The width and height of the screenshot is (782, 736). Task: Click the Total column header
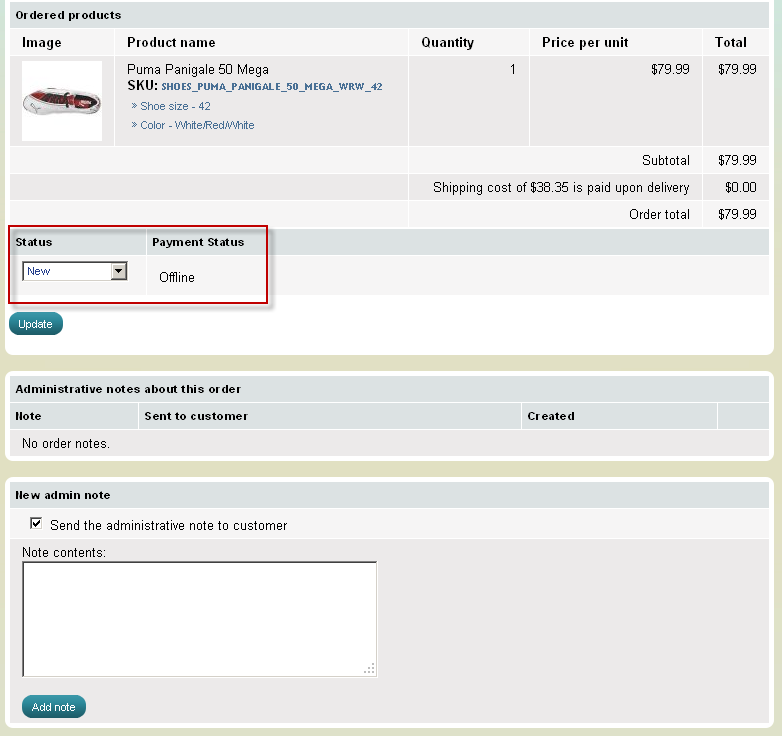(x=730, y=43)
